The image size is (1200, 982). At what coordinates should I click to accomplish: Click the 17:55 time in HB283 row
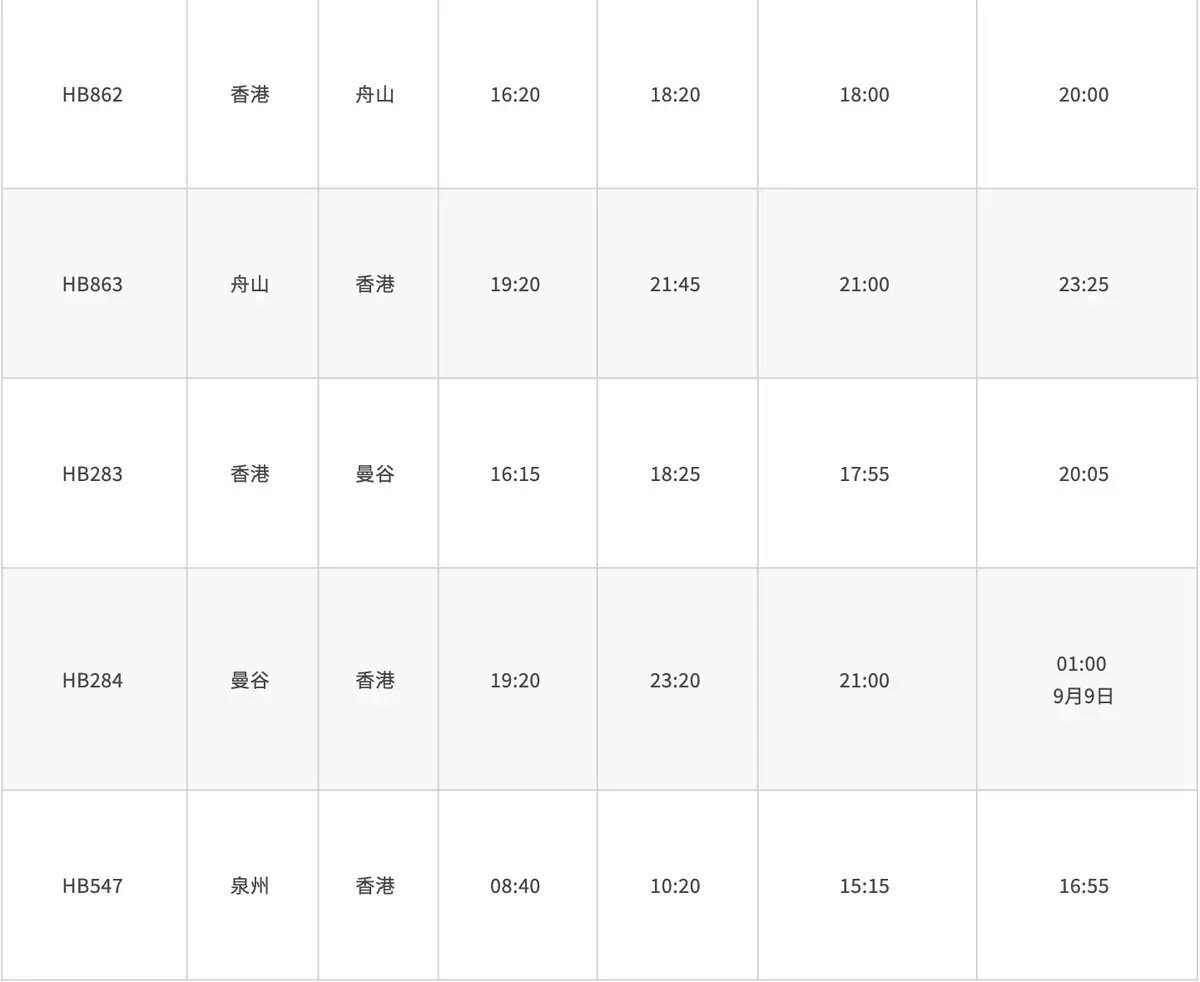[x=864, y=474]
